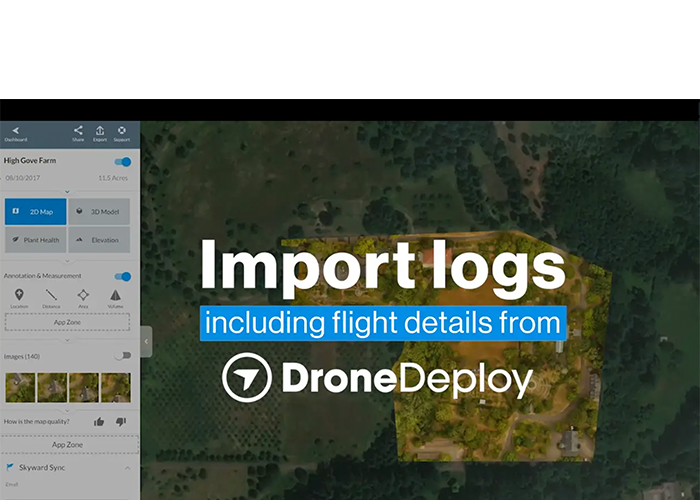The height and width of the screenshot is (500, 700).
Task: Collapse the left sidebar panel handle
Action: pos(146,341)
